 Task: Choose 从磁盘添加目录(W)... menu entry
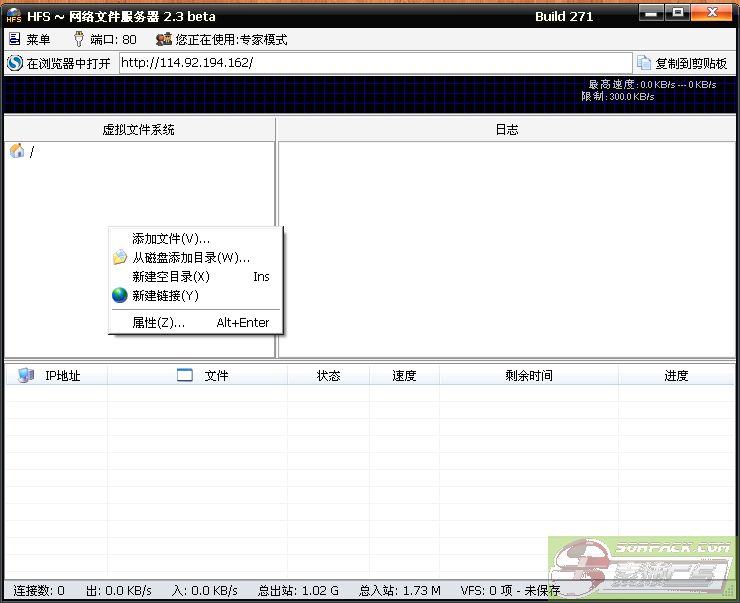[190, 258]
